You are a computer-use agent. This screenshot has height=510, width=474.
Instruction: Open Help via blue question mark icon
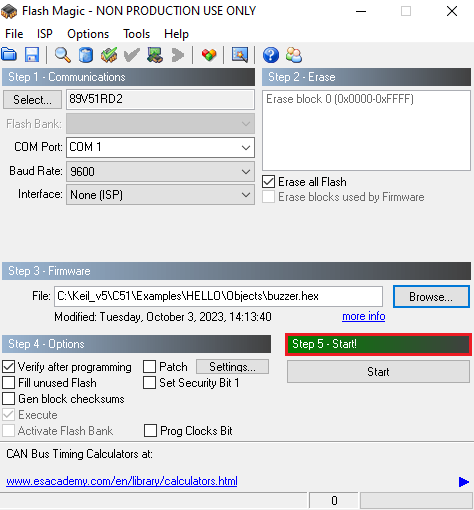(271, 55)
